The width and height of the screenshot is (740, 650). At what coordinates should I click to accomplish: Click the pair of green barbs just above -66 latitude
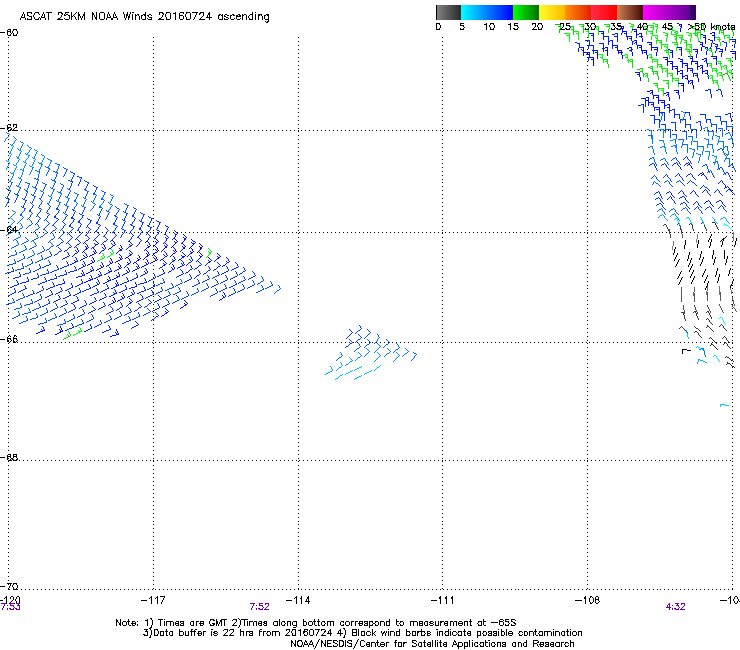click(x=73, y=333)
